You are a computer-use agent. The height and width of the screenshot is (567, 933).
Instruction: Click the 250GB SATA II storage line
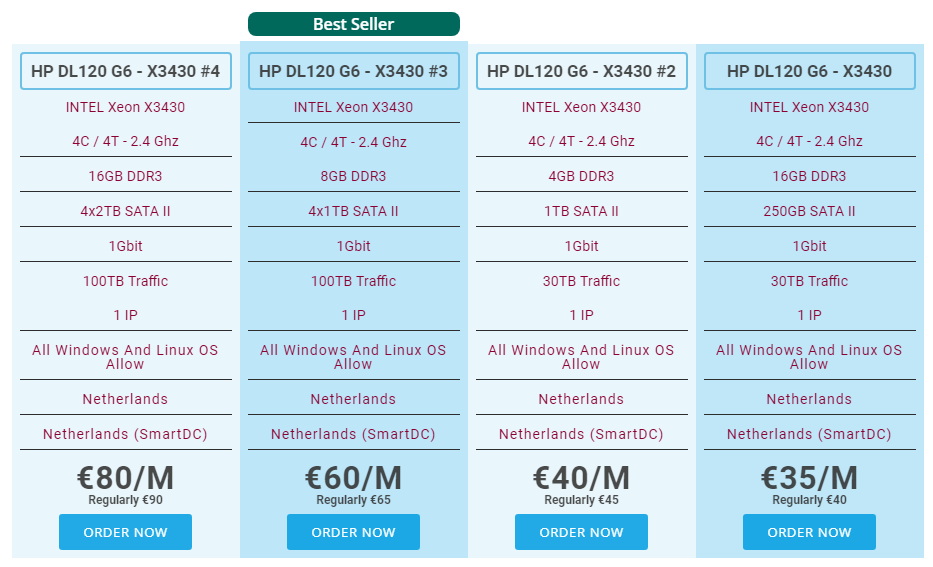(x=809, y=211)
